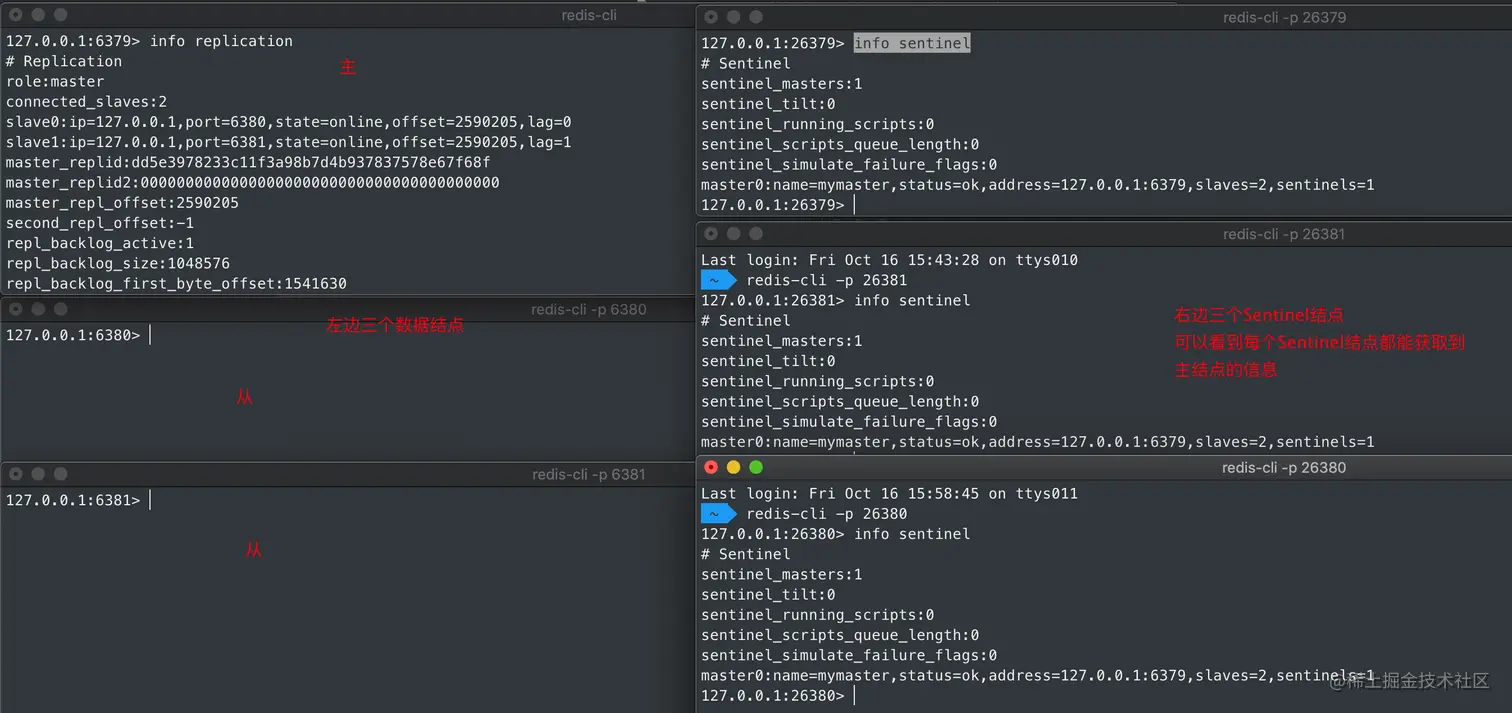Click 'info sentinel' in the 26380 window
This screenshot has height=713, width=1512.
click(x=912, y=534)
